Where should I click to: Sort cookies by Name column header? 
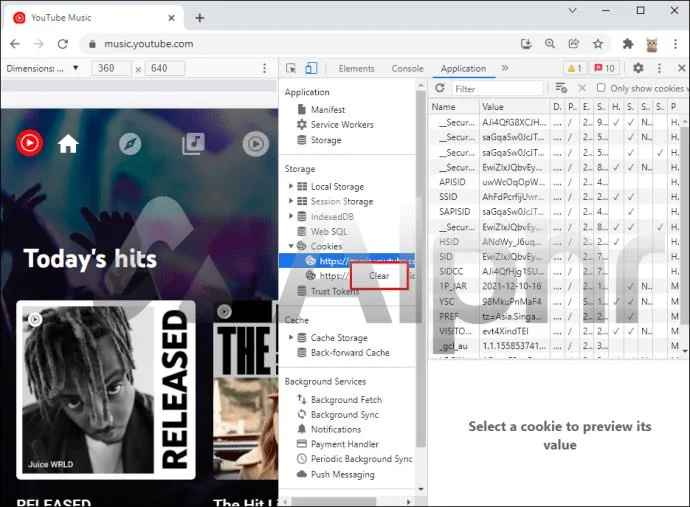[x=454, y=107]
